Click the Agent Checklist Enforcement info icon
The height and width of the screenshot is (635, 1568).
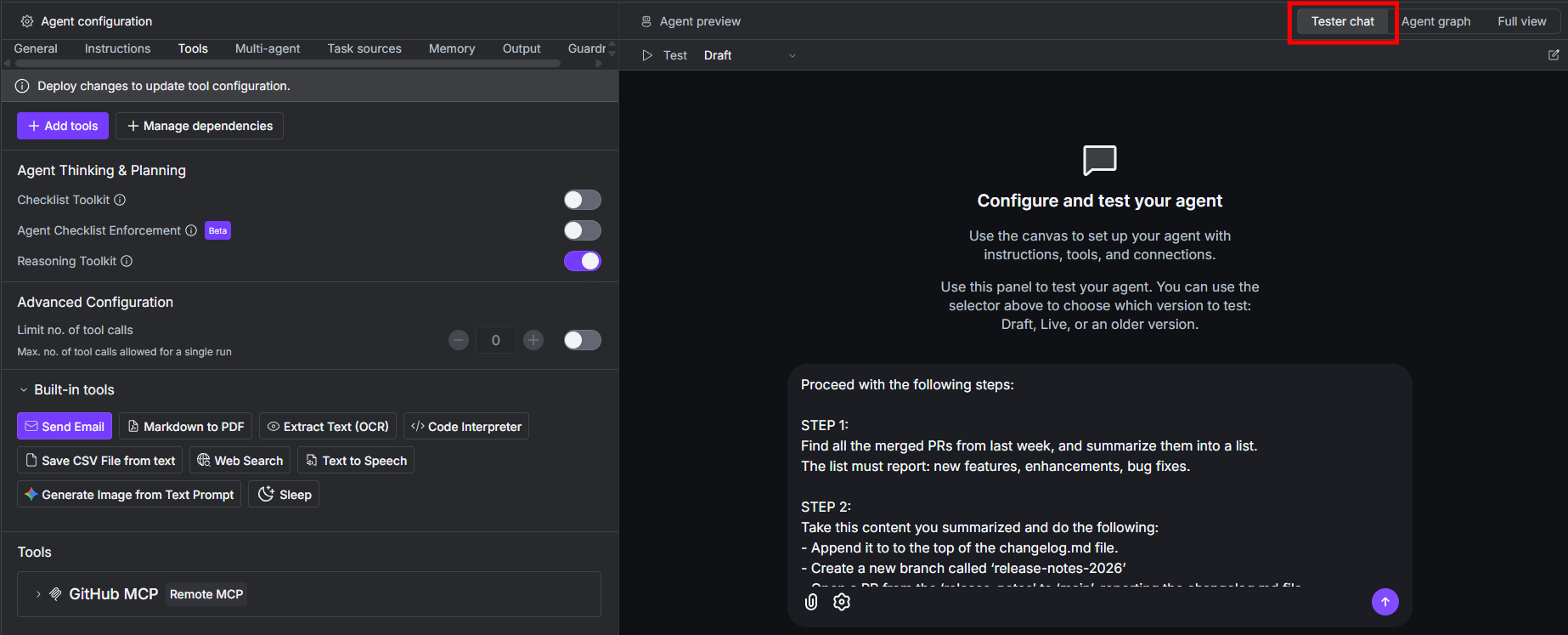(x=191, y=230)
